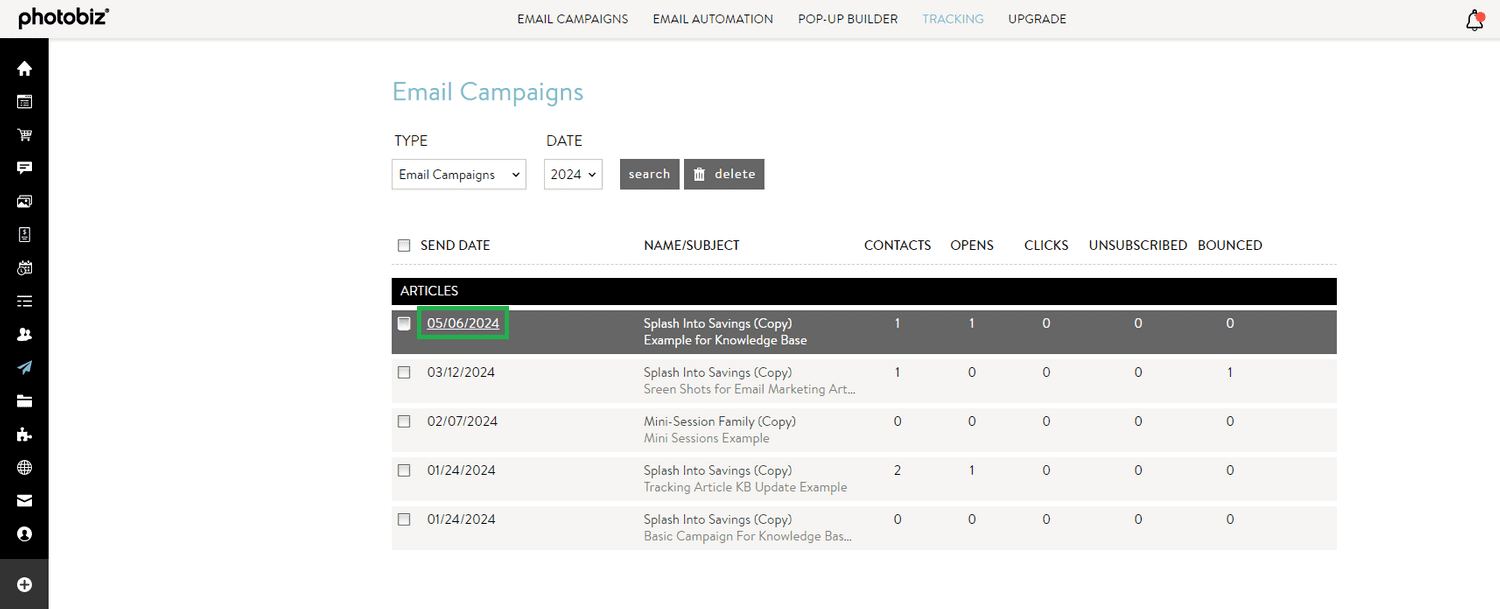Open the POP-UP BUILDER section
Screen dimensions: 1500x609
pyautogui.click(x=847, y=19)
